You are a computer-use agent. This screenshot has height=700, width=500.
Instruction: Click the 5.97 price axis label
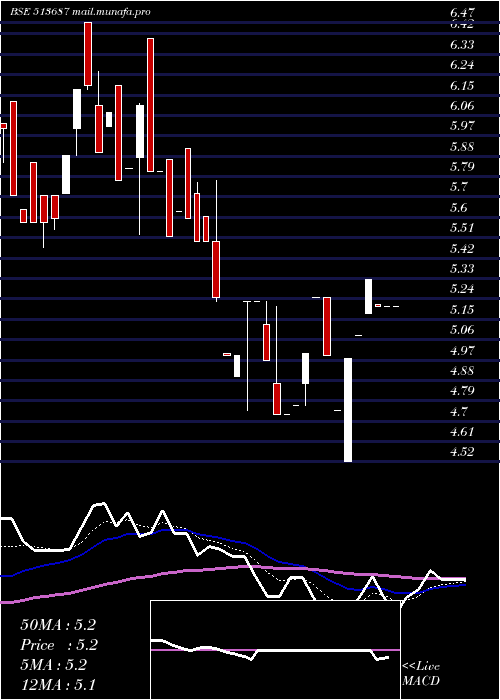coord(462,126)
